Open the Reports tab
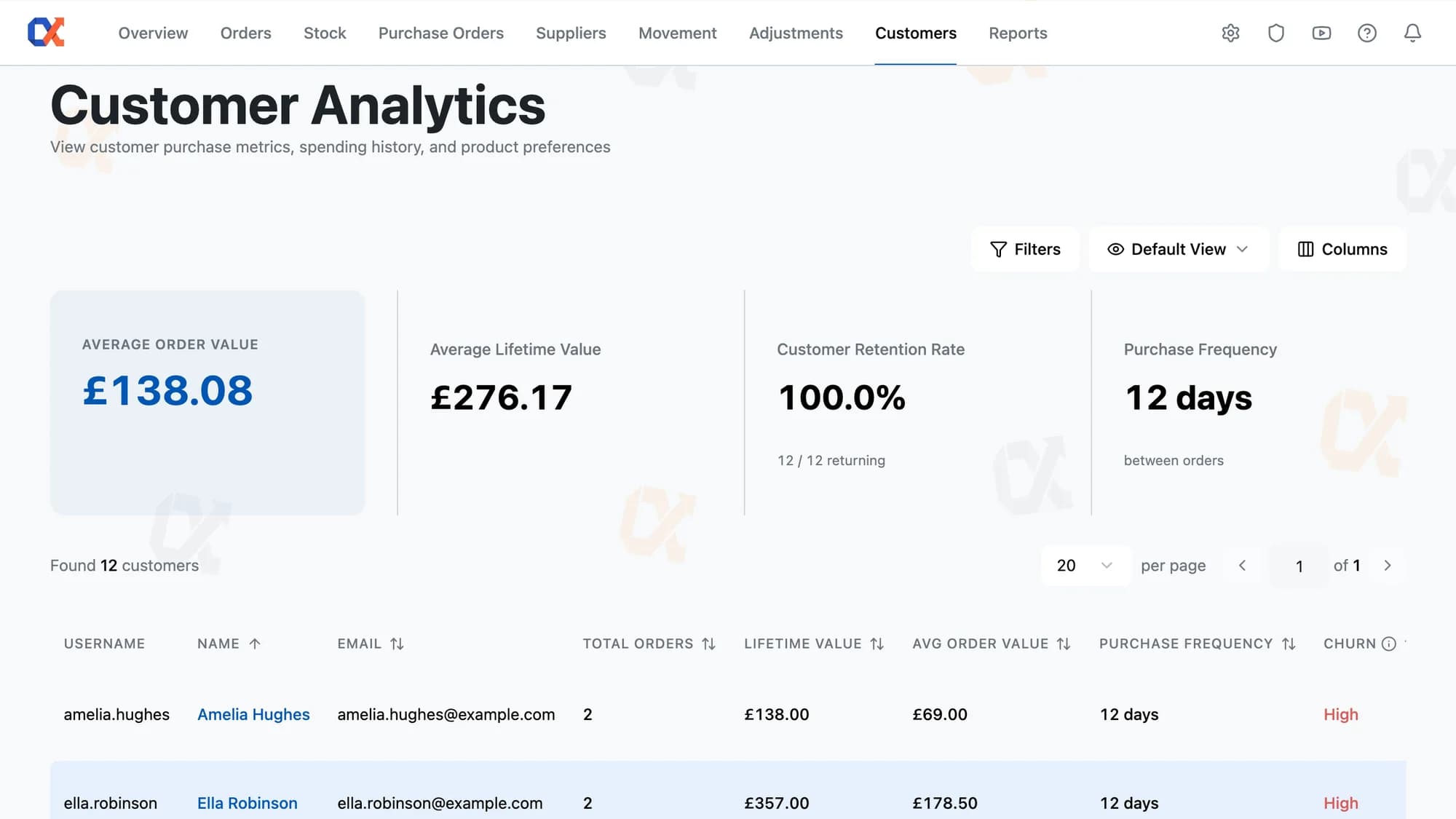Screen dimensions: 1456x819 [x=1018, y=33]
